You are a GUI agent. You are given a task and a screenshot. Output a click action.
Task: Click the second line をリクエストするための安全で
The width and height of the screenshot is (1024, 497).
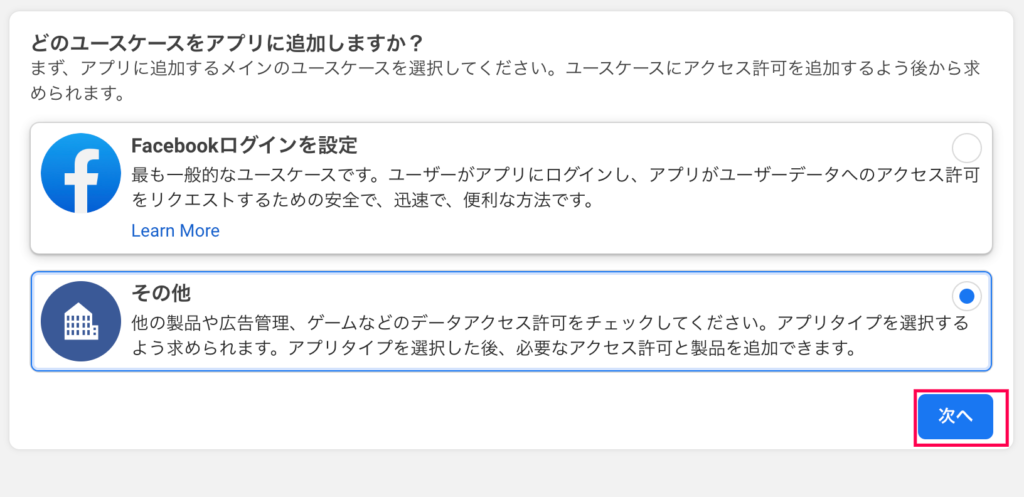(362, 200)
